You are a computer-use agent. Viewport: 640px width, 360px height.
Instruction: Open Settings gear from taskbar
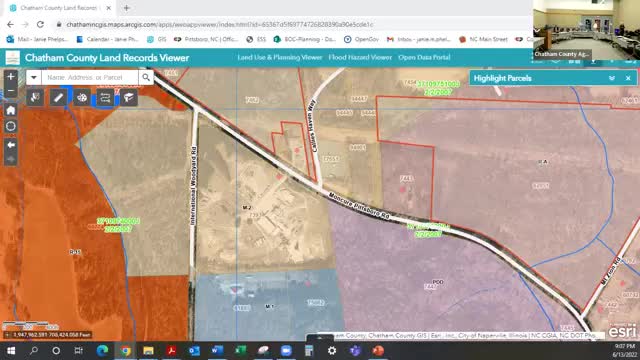point(332,351)
